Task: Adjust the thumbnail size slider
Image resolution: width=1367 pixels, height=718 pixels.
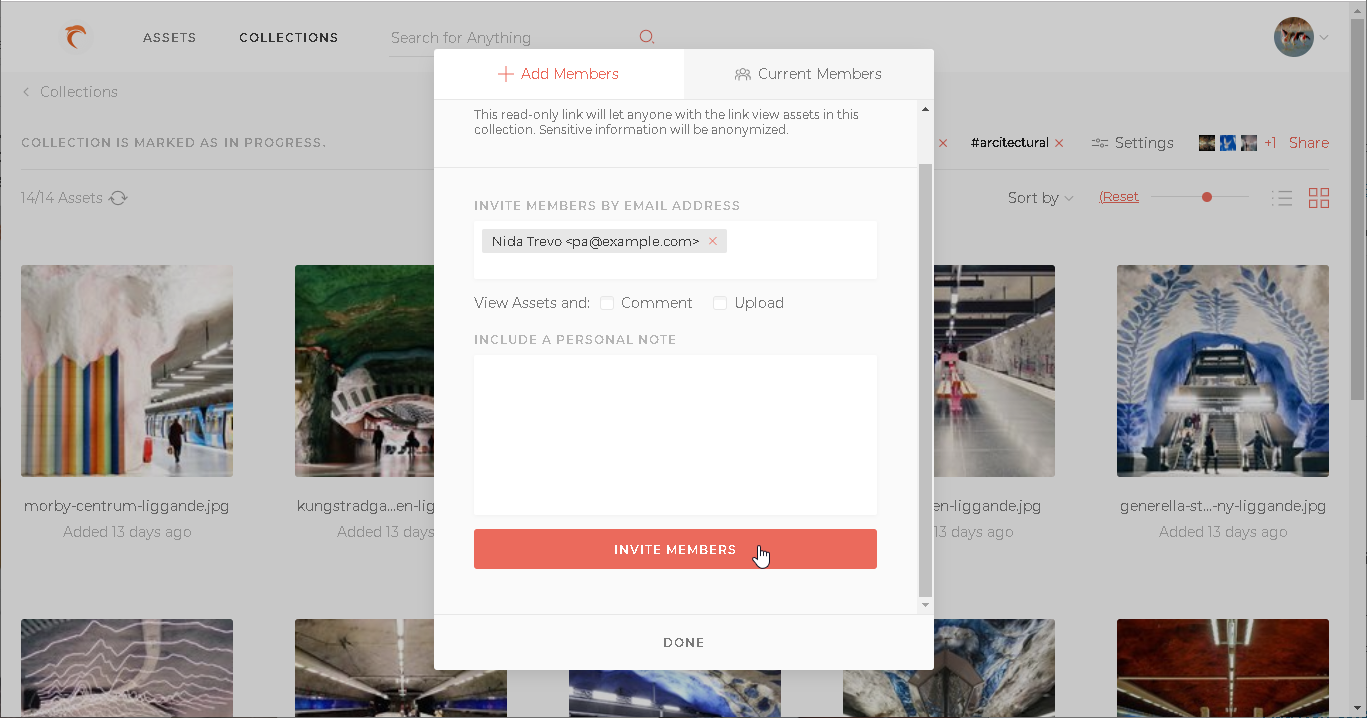Action: click(x=1207, y=197)
